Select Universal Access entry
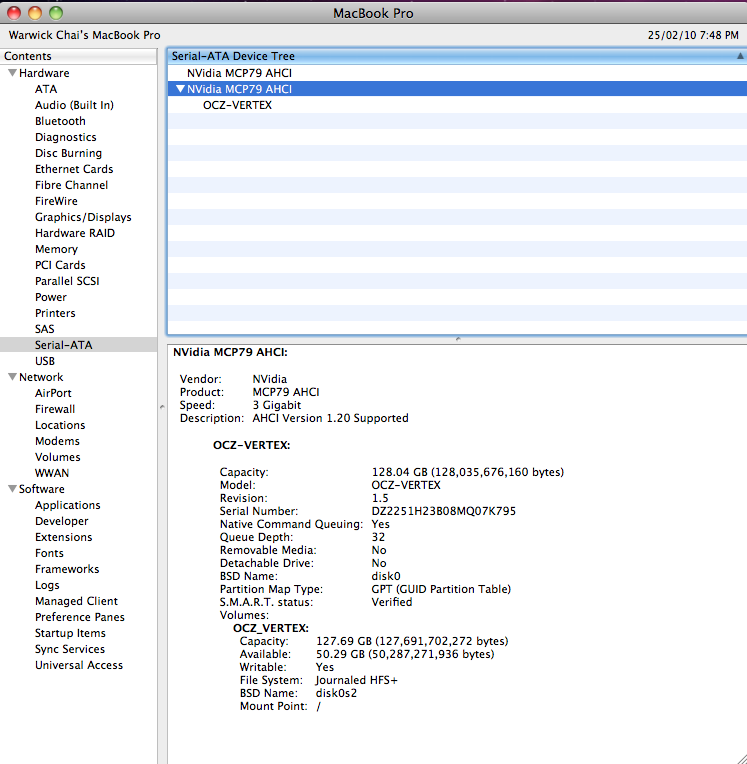 78,665
